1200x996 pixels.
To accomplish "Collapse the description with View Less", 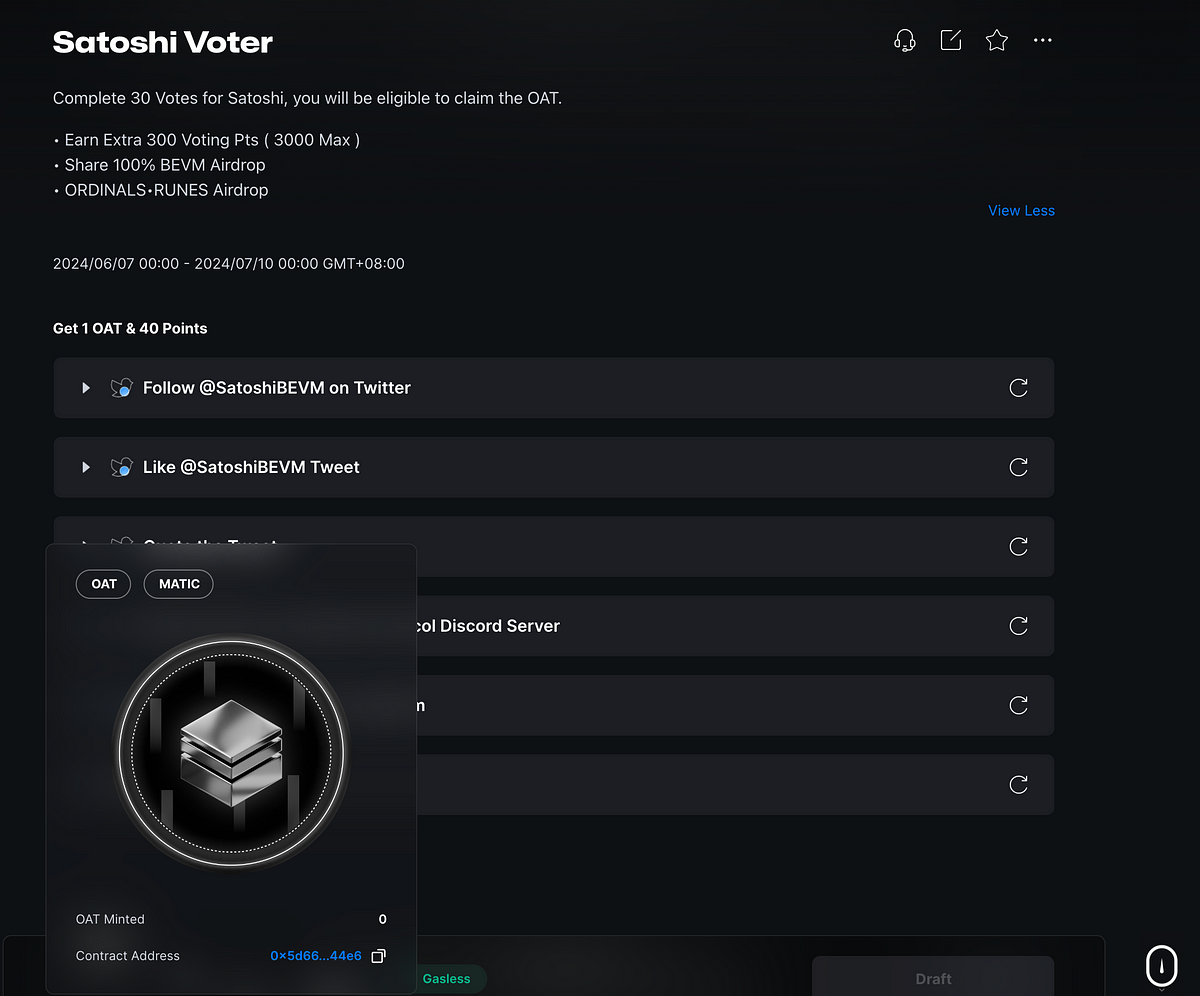I will (1021, 210).
